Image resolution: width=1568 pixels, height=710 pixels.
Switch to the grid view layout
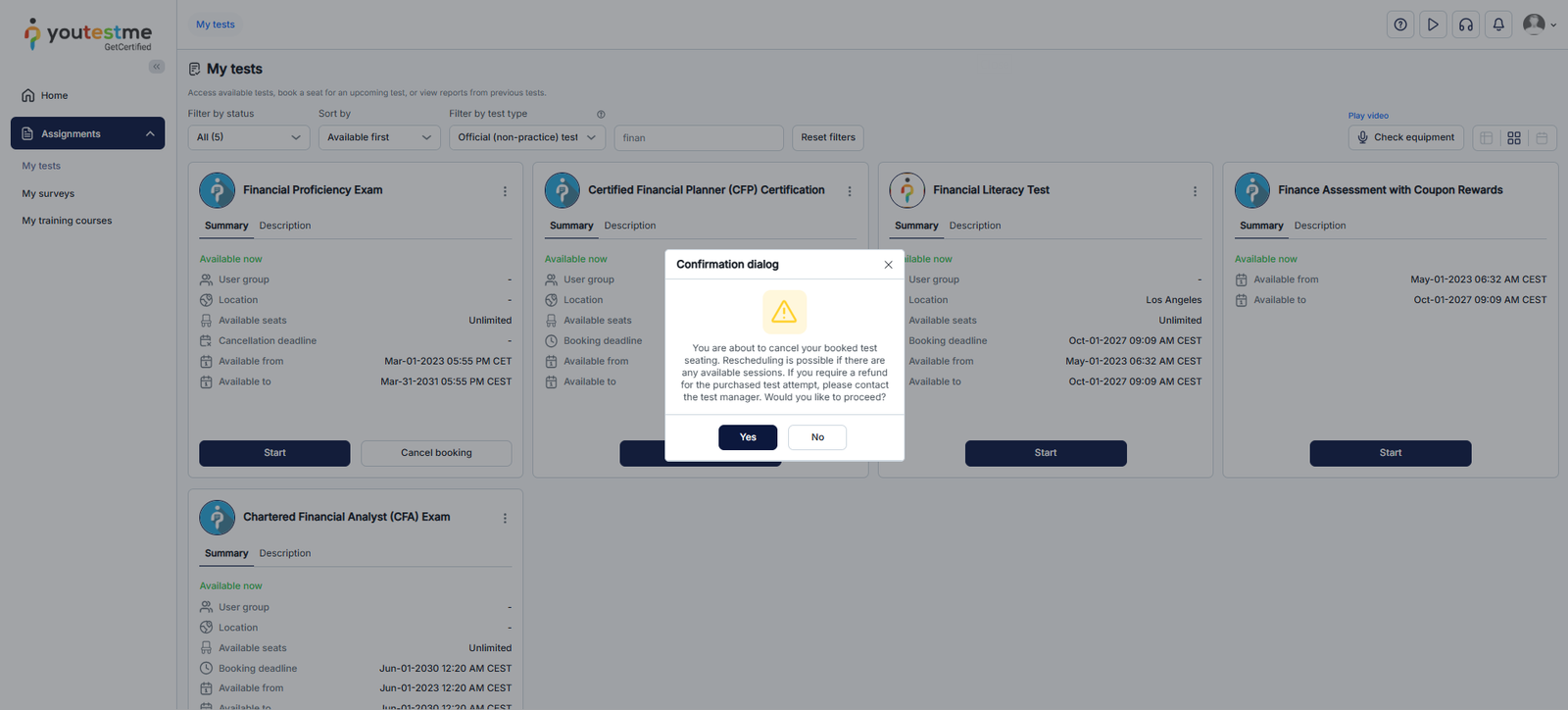pyautogui.click(x=1514, y=138)
